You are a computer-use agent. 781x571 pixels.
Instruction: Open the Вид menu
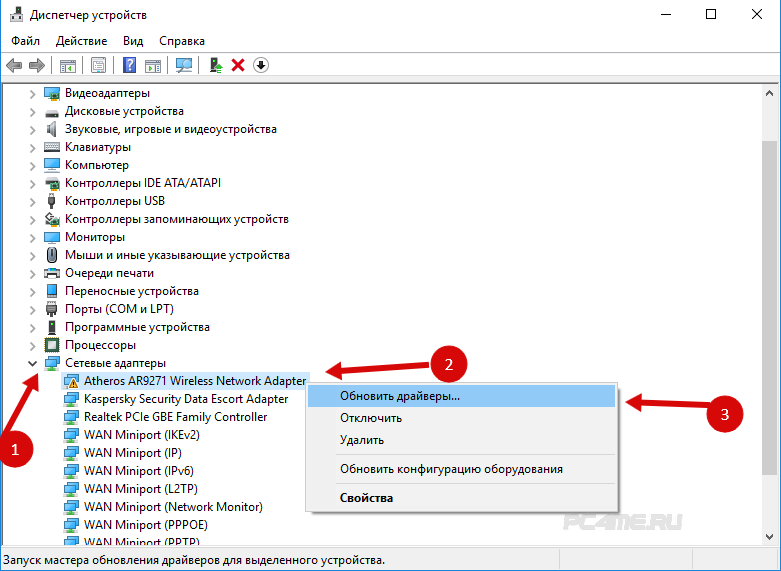[x=133, y=41]
